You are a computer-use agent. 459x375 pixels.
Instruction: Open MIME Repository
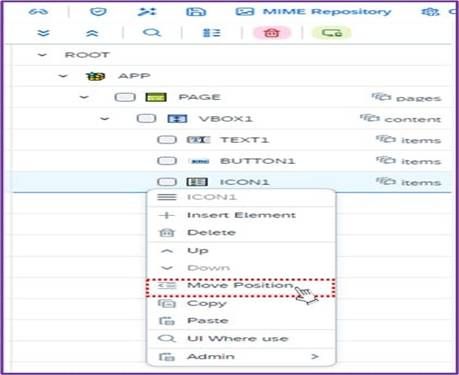(x=313, y=12)
